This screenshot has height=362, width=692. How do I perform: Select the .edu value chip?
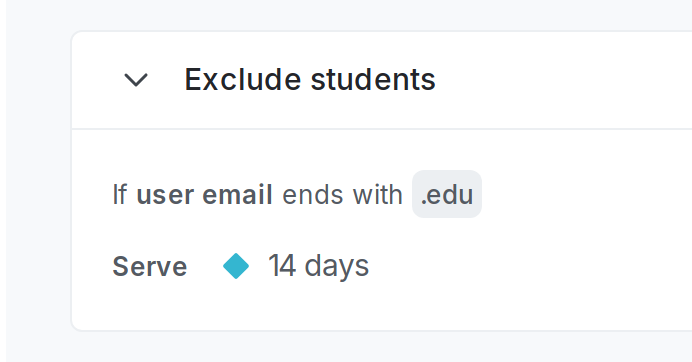coord(447,194)
